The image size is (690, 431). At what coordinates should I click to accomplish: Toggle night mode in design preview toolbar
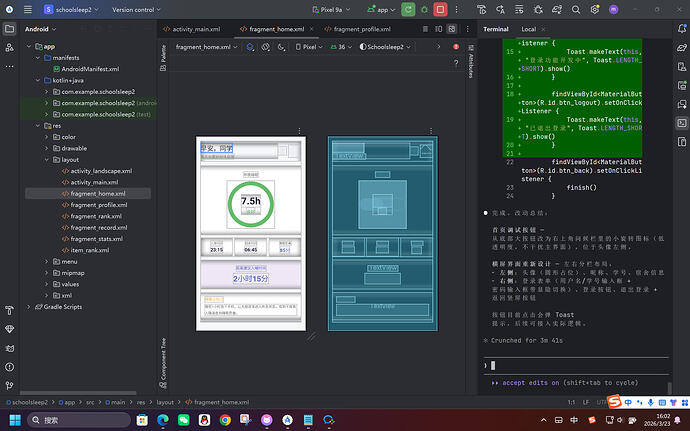pyautogui.click(x=281, y=47)
